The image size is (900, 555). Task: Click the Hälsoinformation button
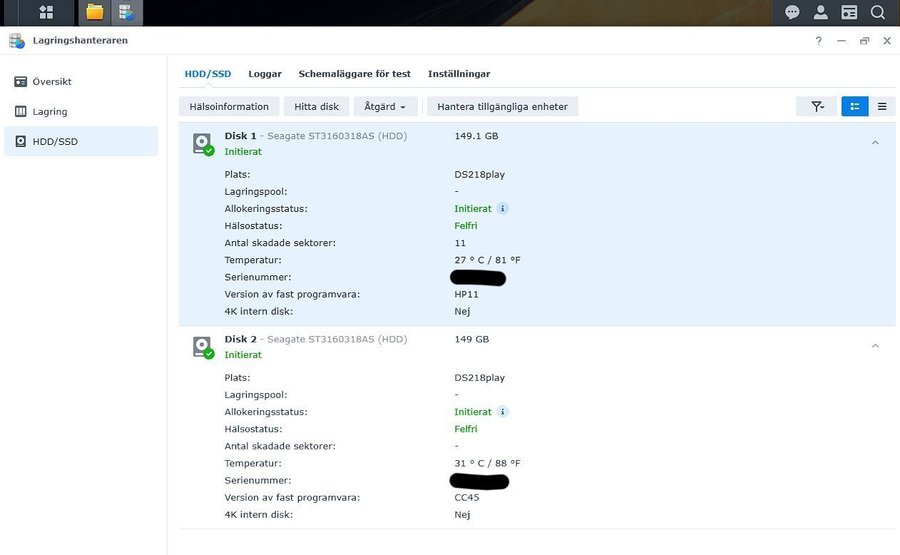[229, 106]
